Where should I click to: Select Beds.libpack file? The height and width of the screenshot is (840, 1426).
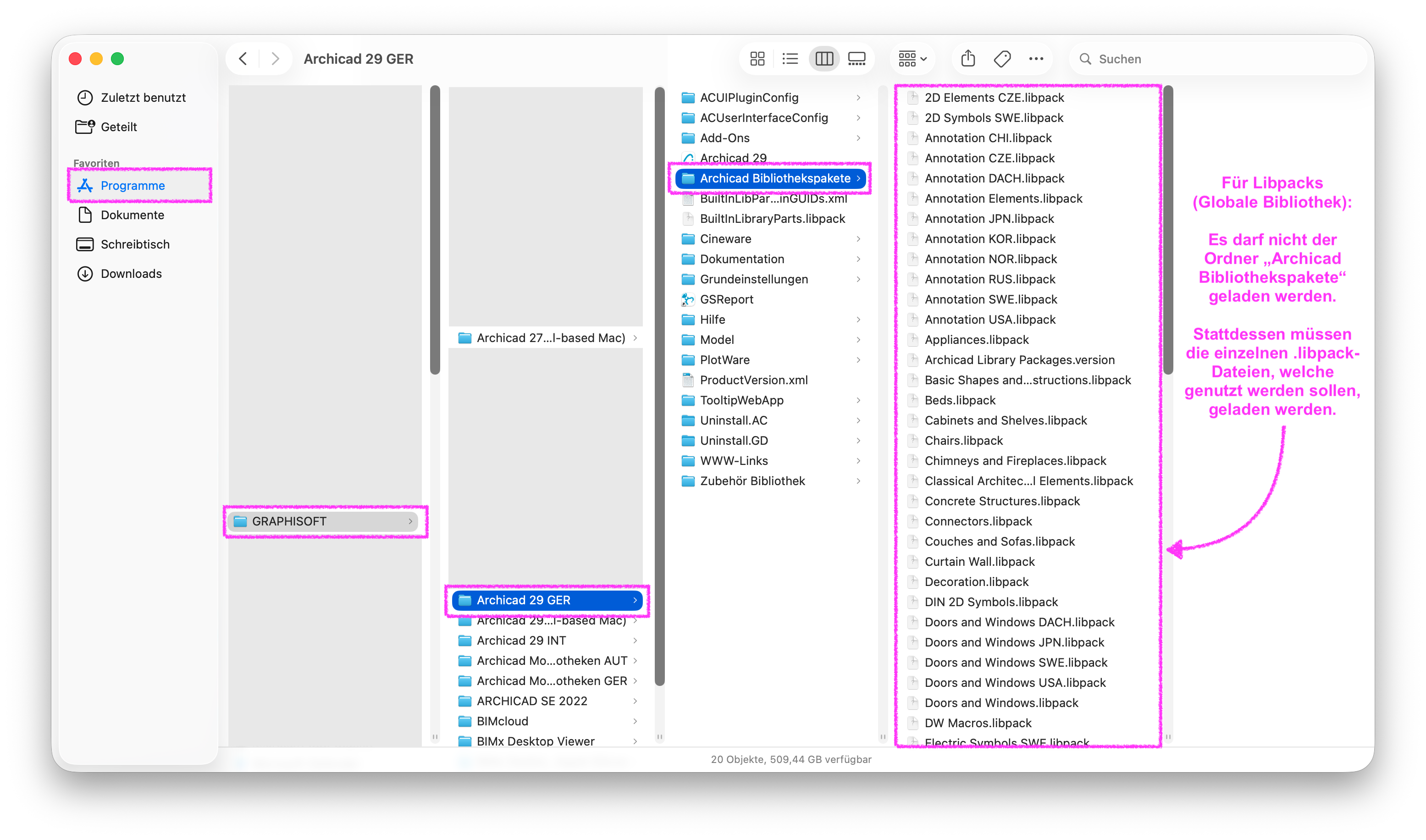click(x=1028, y=400)
